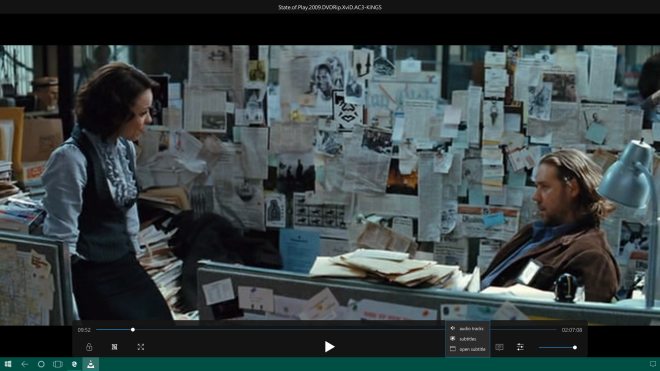Click the zoom/crop video icon

click(114, 347)
